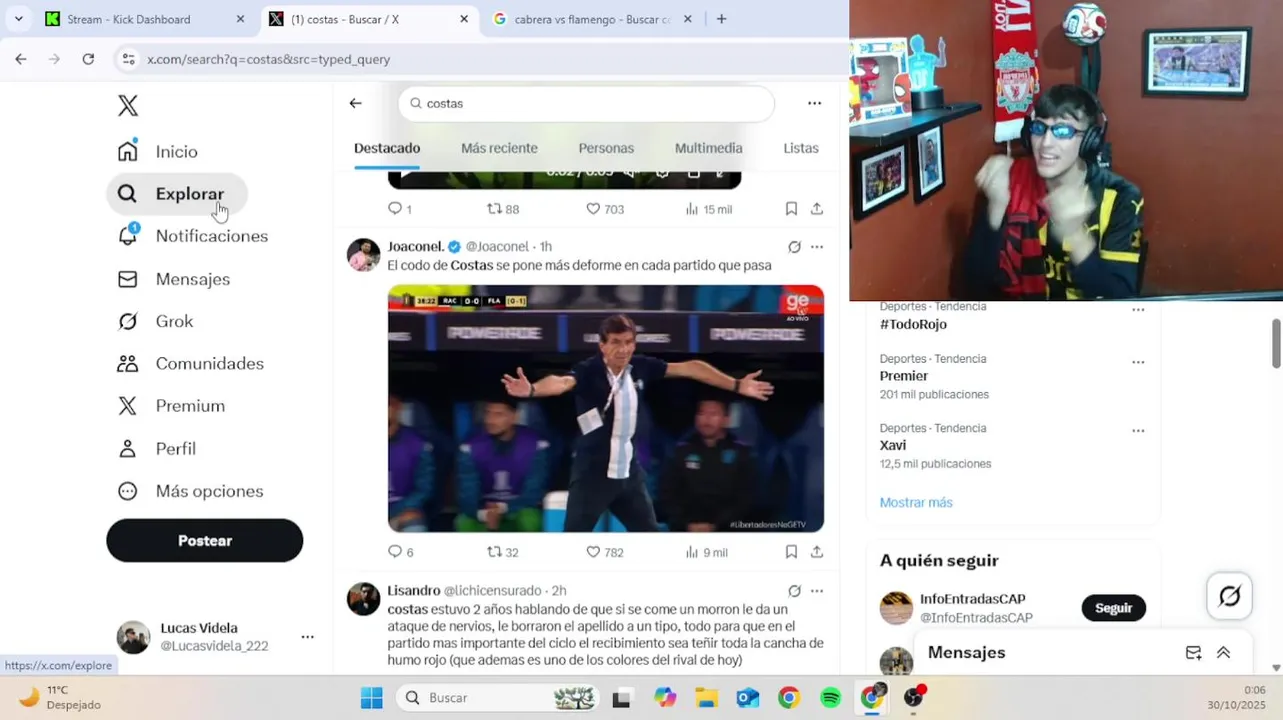This screenshot has width=1283, height=720.
Task: Compose new message in Mensajes drawer
Action: 1193,653
